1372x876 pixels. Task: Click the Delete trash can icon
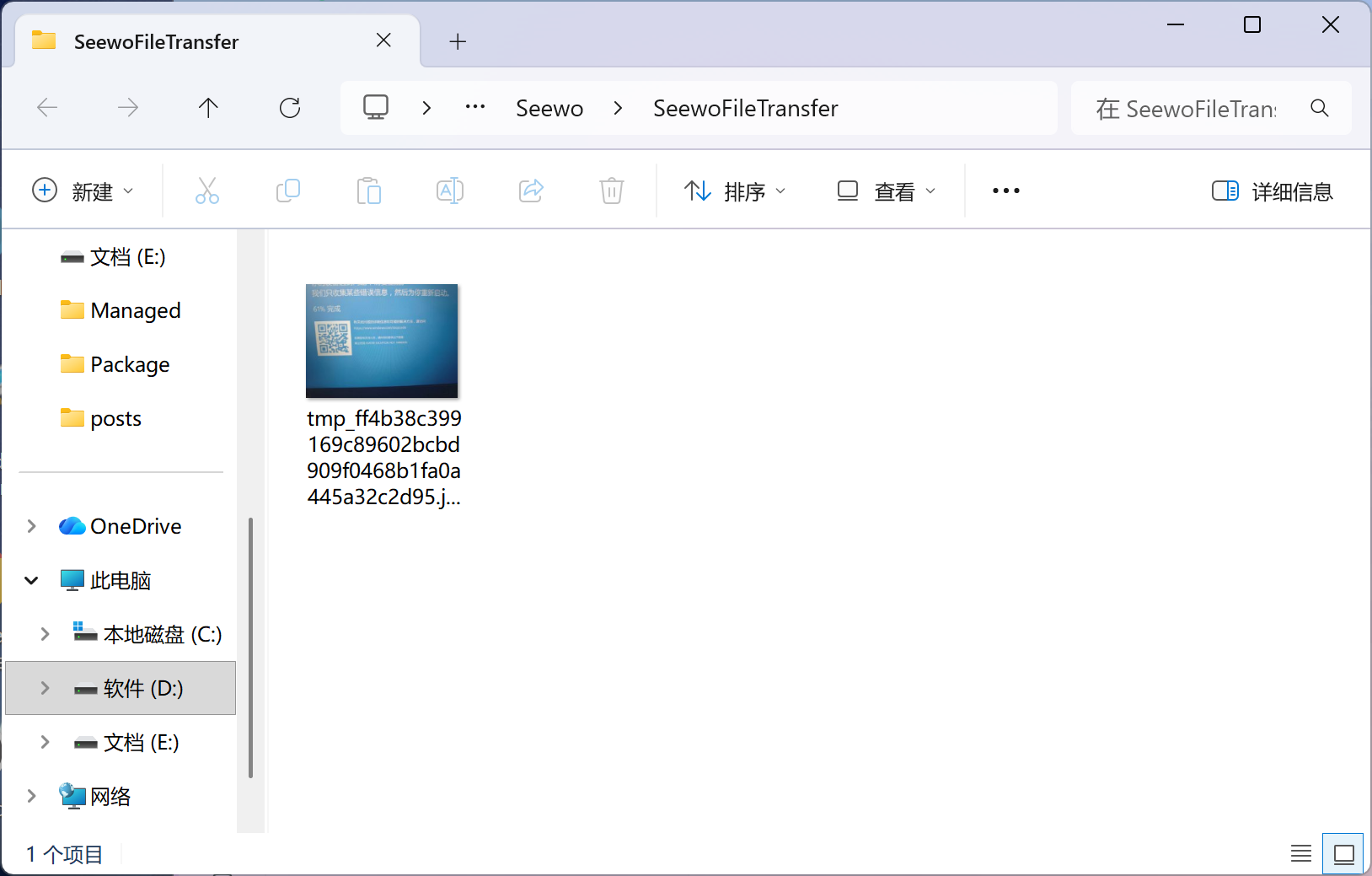(612, 191)
